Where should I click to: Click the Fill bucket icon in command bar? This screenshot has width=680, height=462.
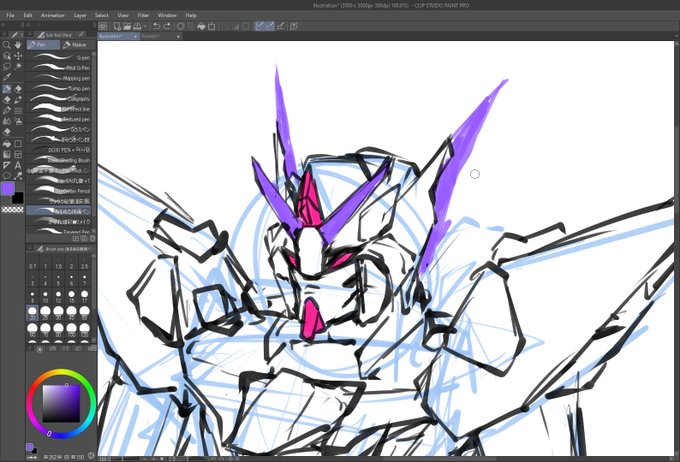201,26
